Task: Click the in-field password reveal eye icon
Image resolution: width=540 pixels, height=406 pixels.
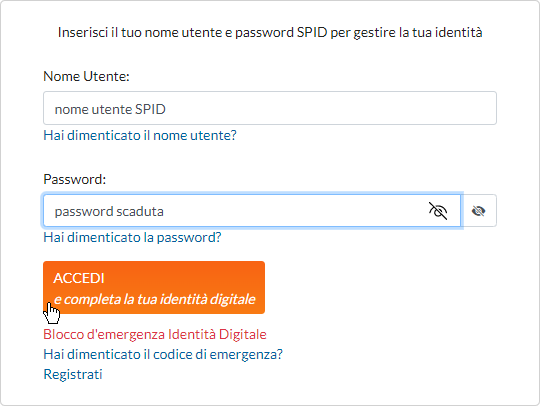Action: click(438, 211)
